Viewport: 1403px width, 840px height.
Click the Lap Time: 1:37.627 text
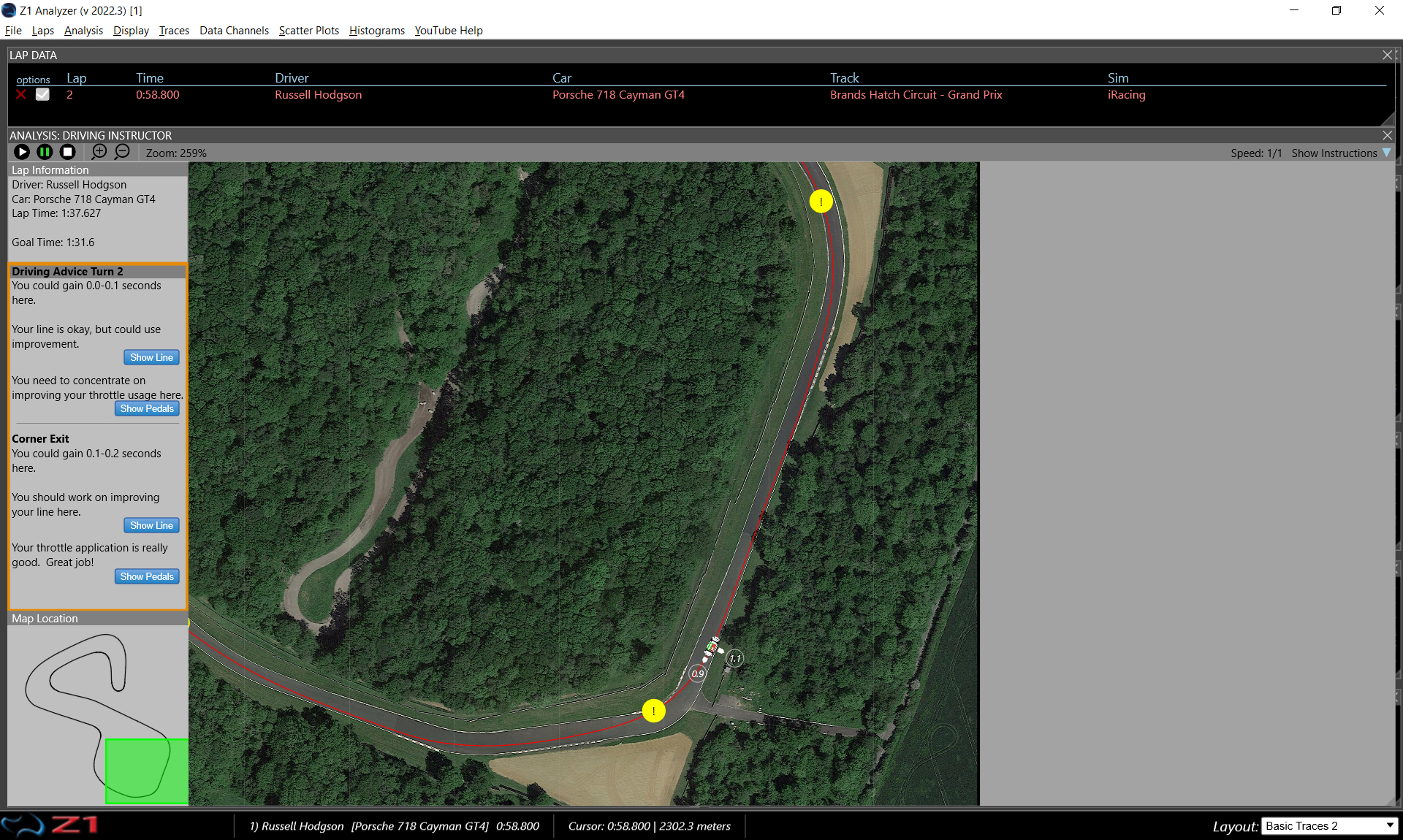[x=56, y=213]
